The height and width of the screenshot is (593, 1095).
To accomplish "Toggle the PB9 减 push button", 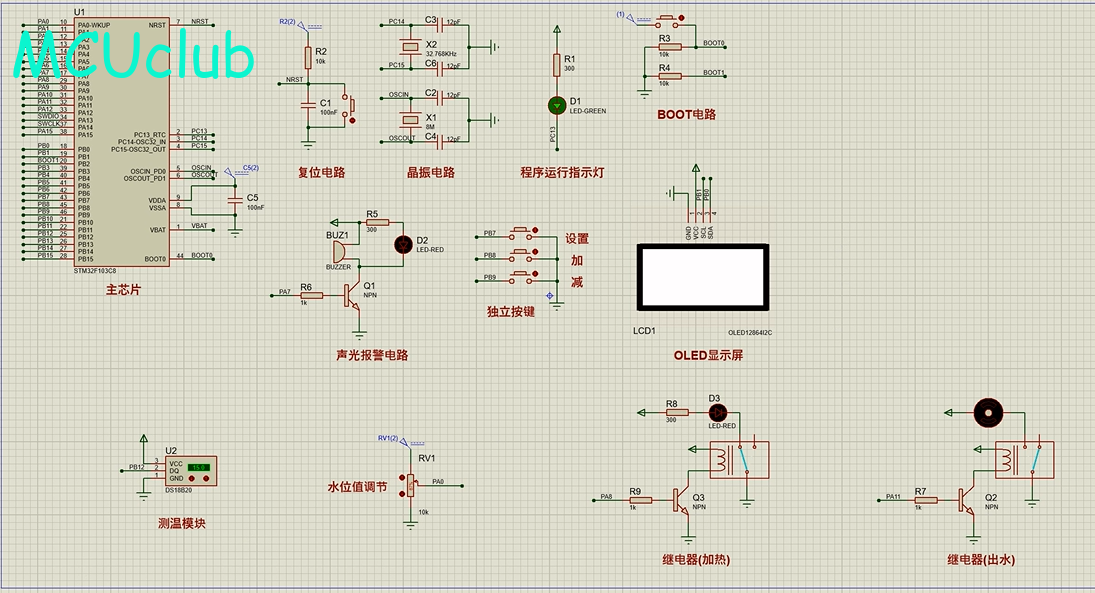I will click(x=522, y=275).
